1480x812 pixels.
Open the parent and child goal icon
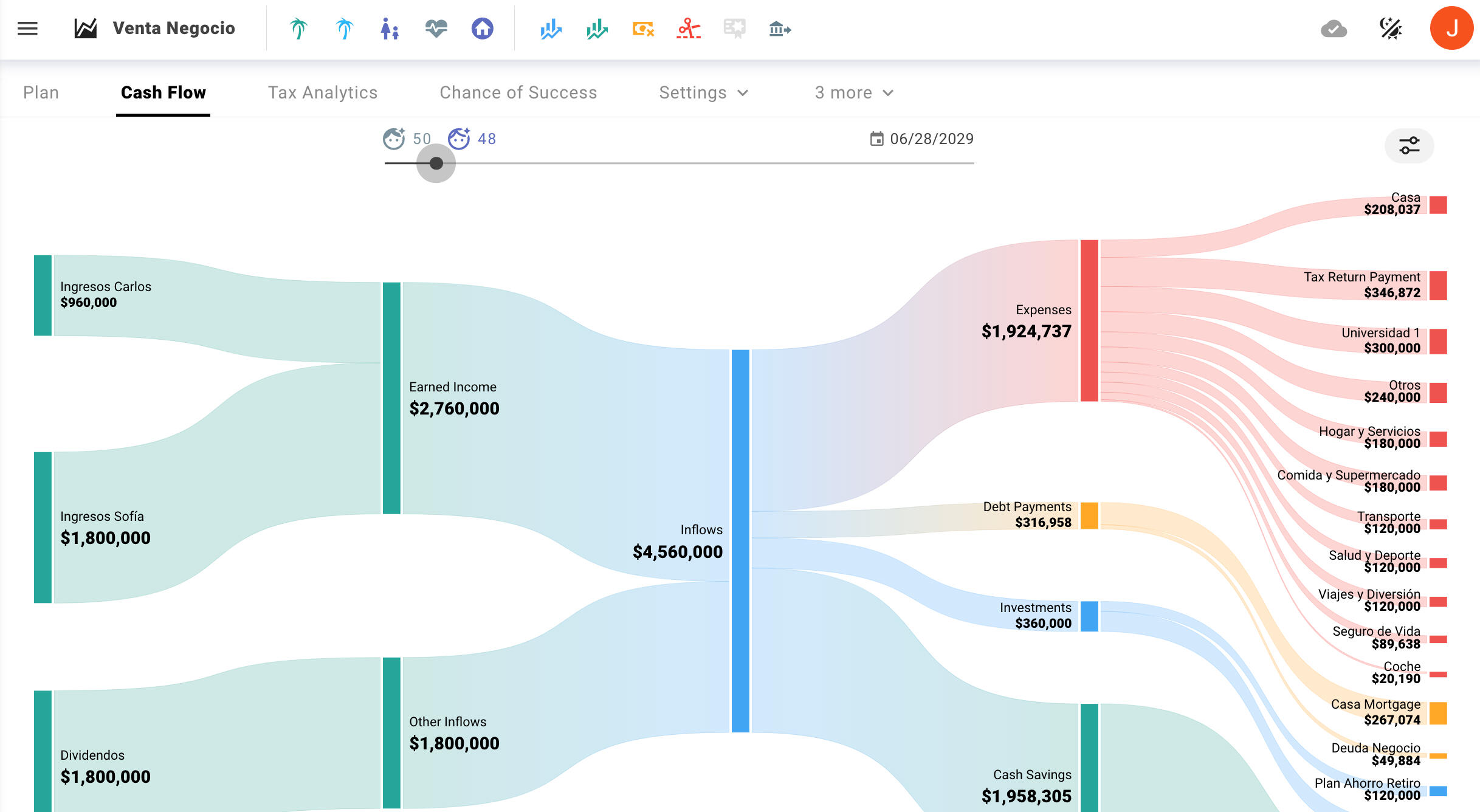coord(390,29)
